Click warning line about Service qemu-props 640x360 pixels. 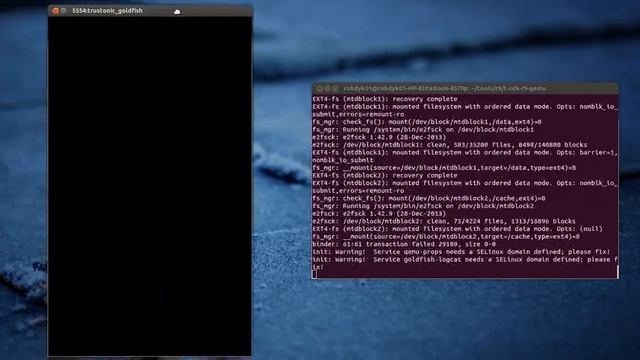click(461, 251)
